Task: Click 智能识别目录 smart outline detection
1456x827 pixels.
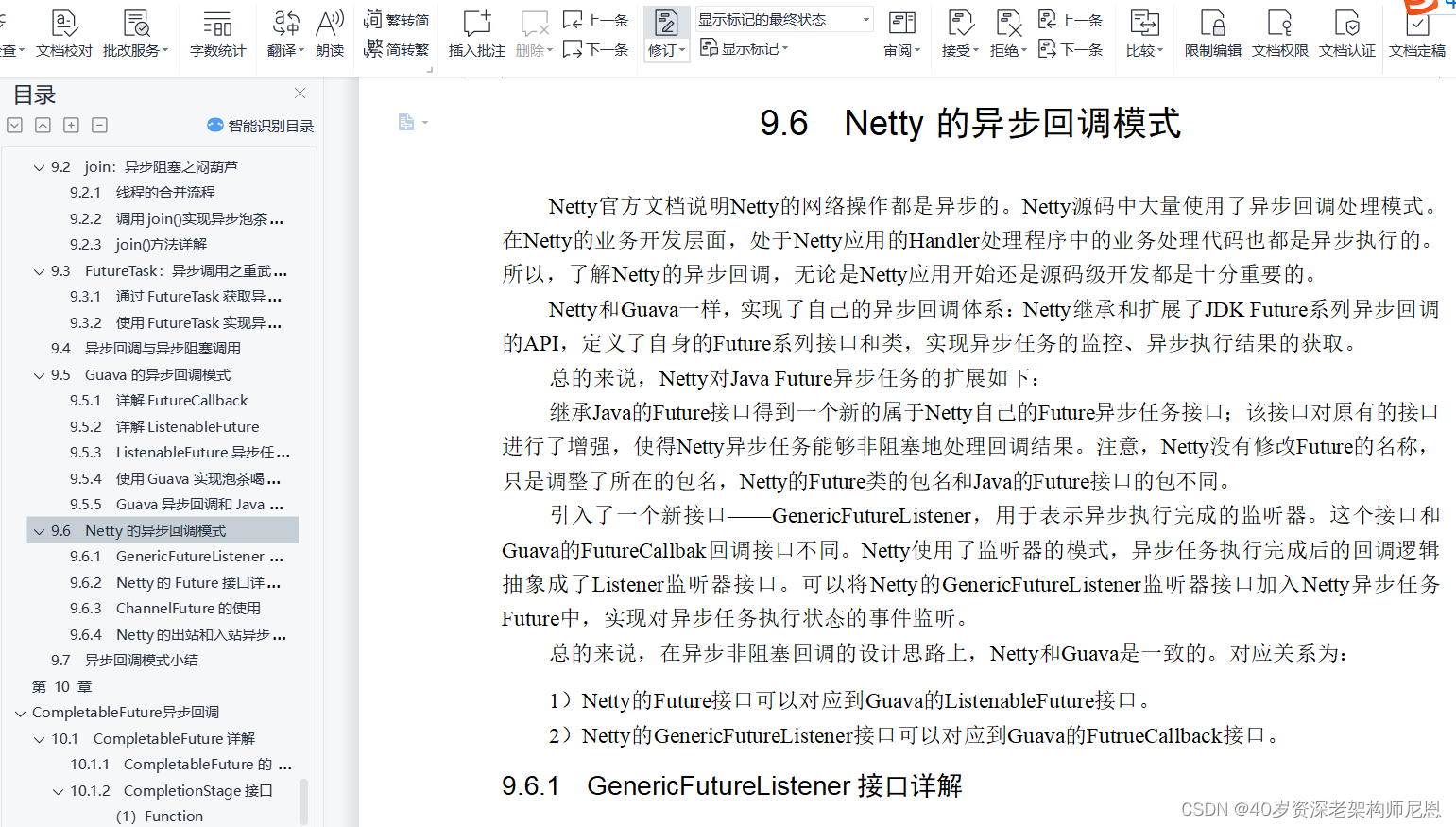Action: [261, 126]
